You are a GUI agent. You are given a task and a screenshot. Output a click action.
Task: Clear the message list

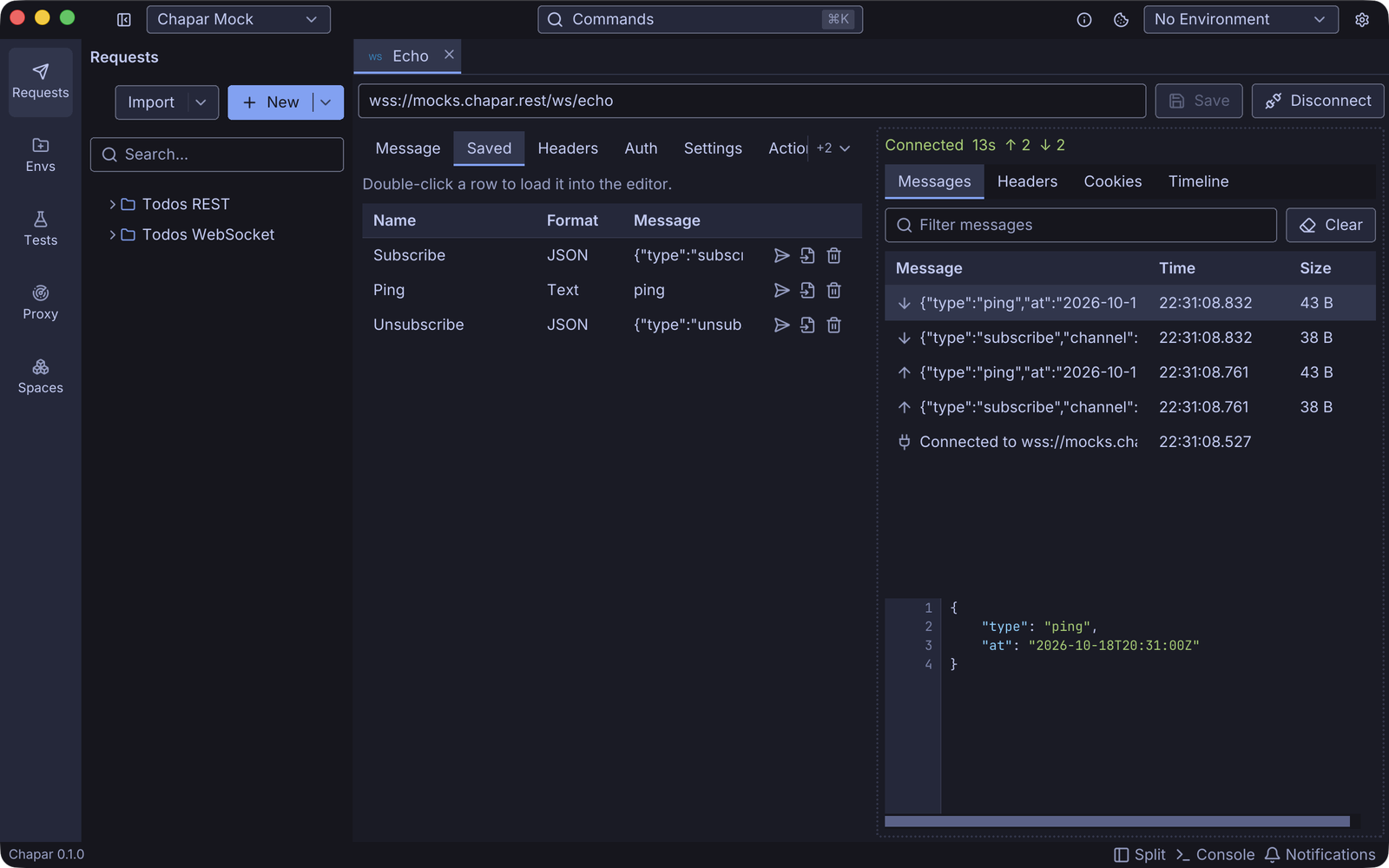click(x=1331, y=225)
